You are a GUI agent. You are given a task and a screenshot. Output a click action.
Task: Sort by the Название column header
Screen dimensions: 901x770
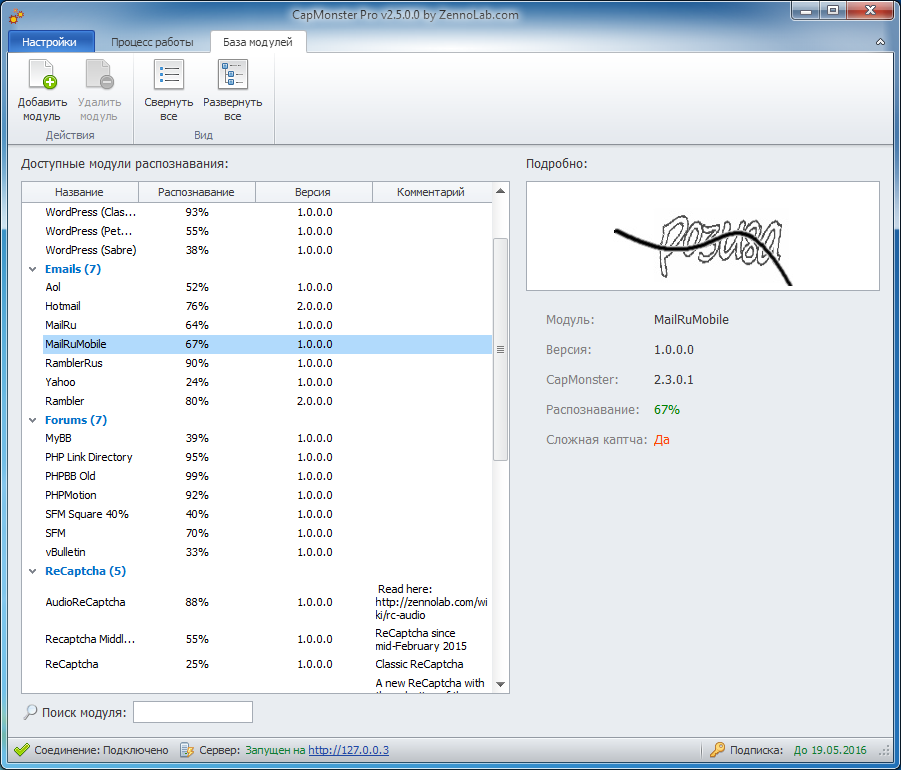[x=79, y=192]
